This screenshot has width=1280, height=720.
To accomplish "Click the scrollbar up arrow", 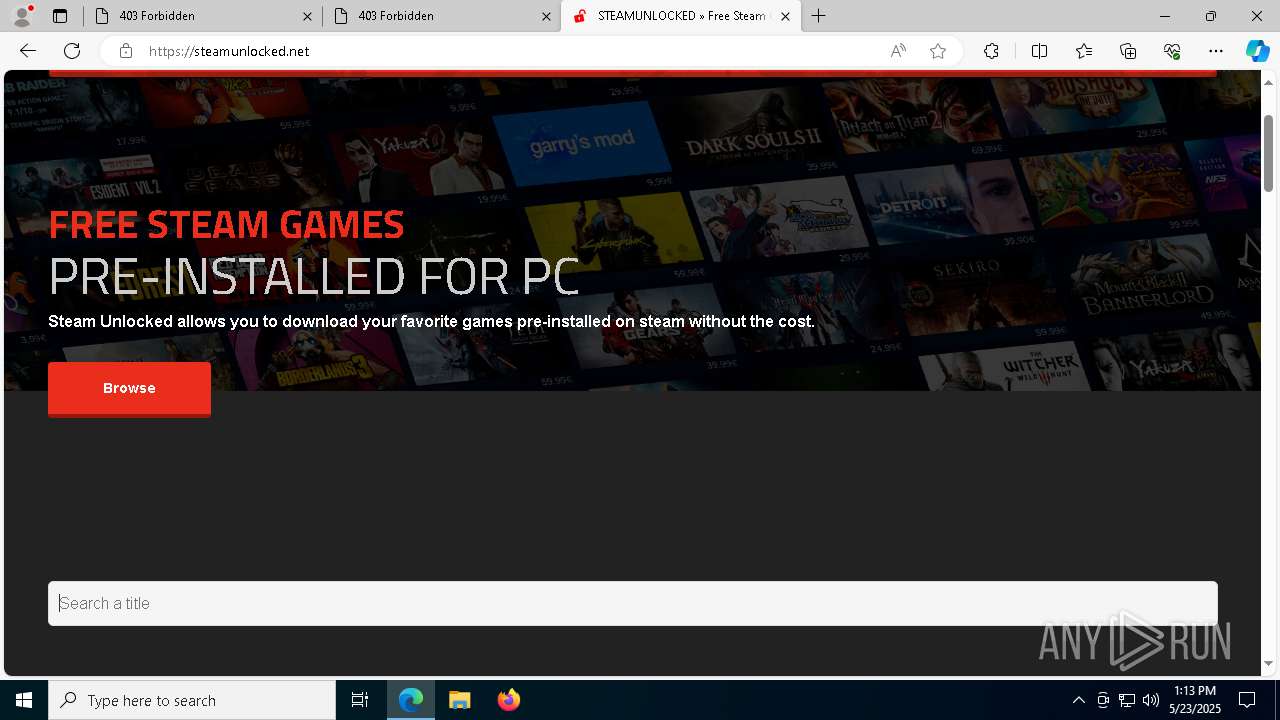I will pos(1269,81).
